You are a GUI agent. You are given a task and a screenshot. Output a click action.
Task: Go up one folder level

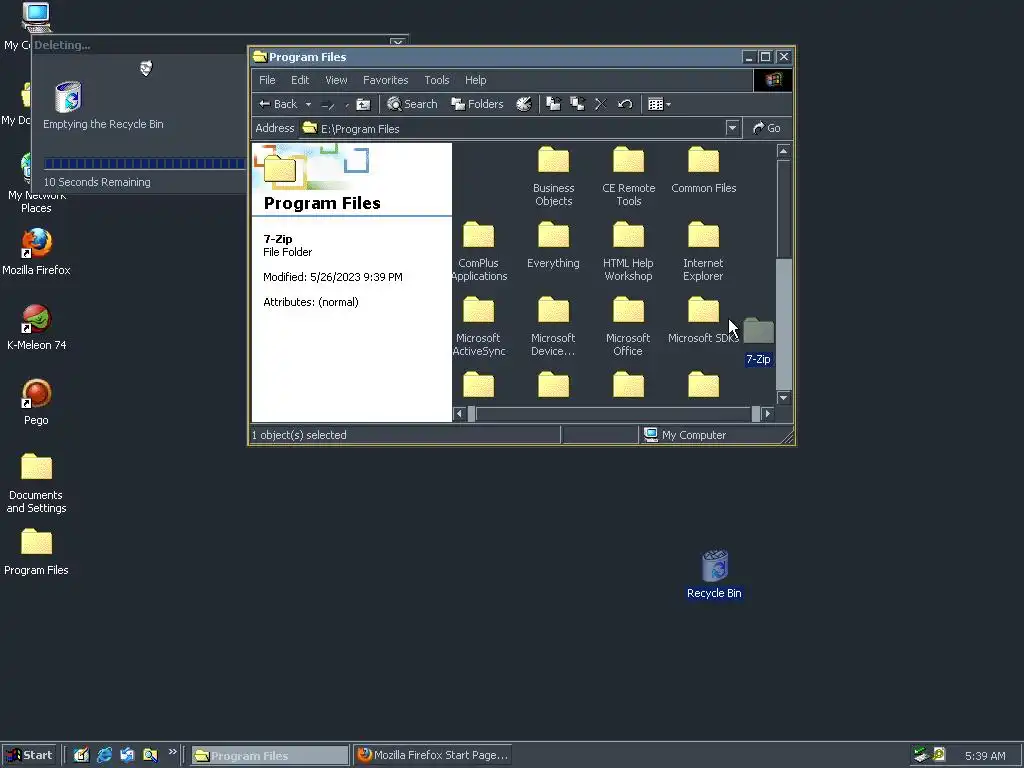click(x=363, y=104)
